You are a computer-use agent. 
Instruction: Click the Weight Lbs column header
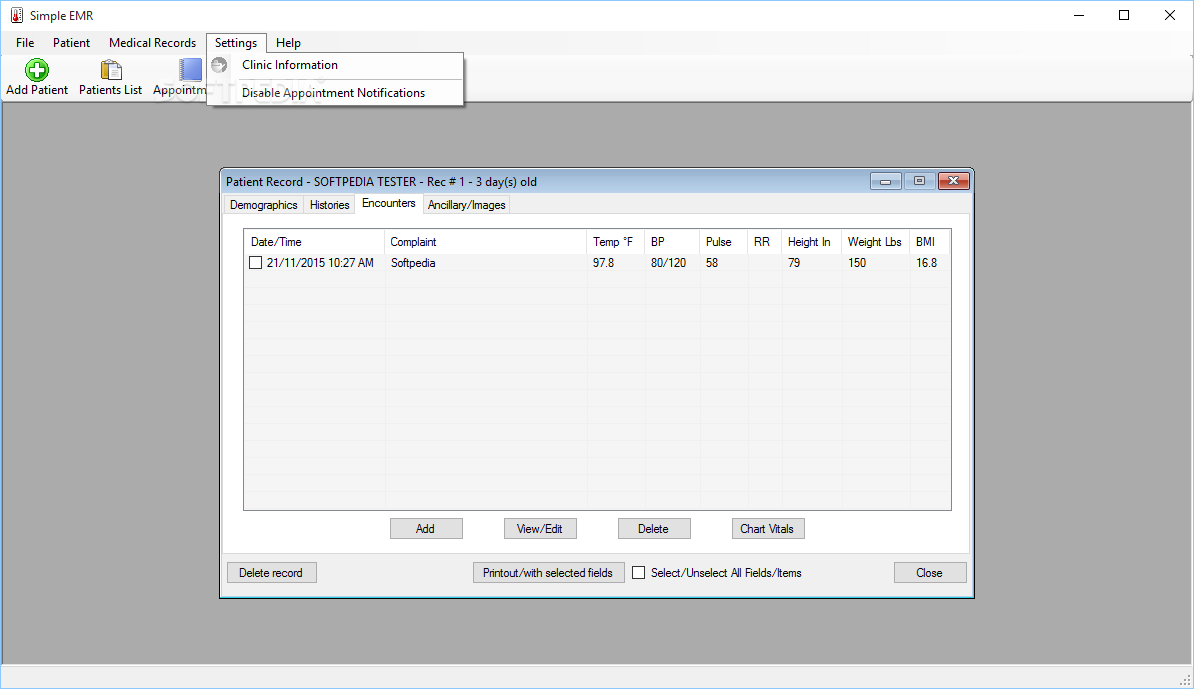[876, 242]
